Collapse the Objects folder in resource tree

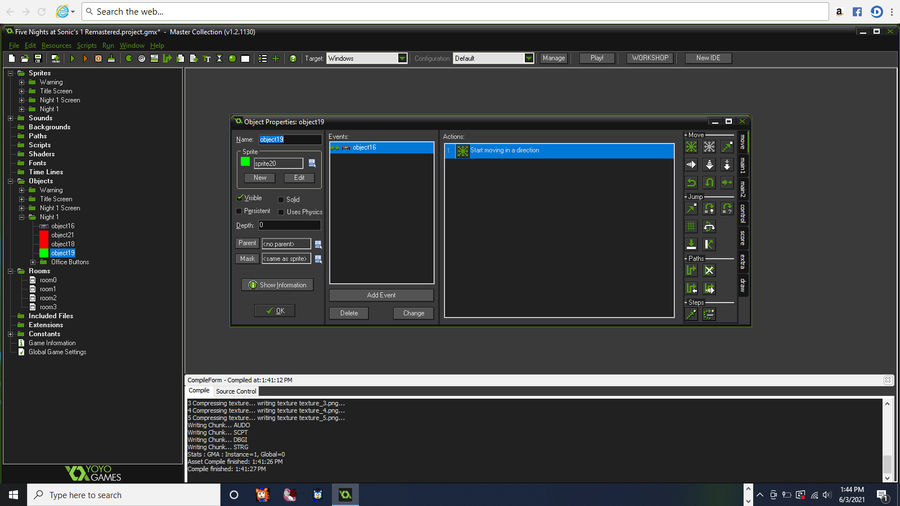(10, 181)
